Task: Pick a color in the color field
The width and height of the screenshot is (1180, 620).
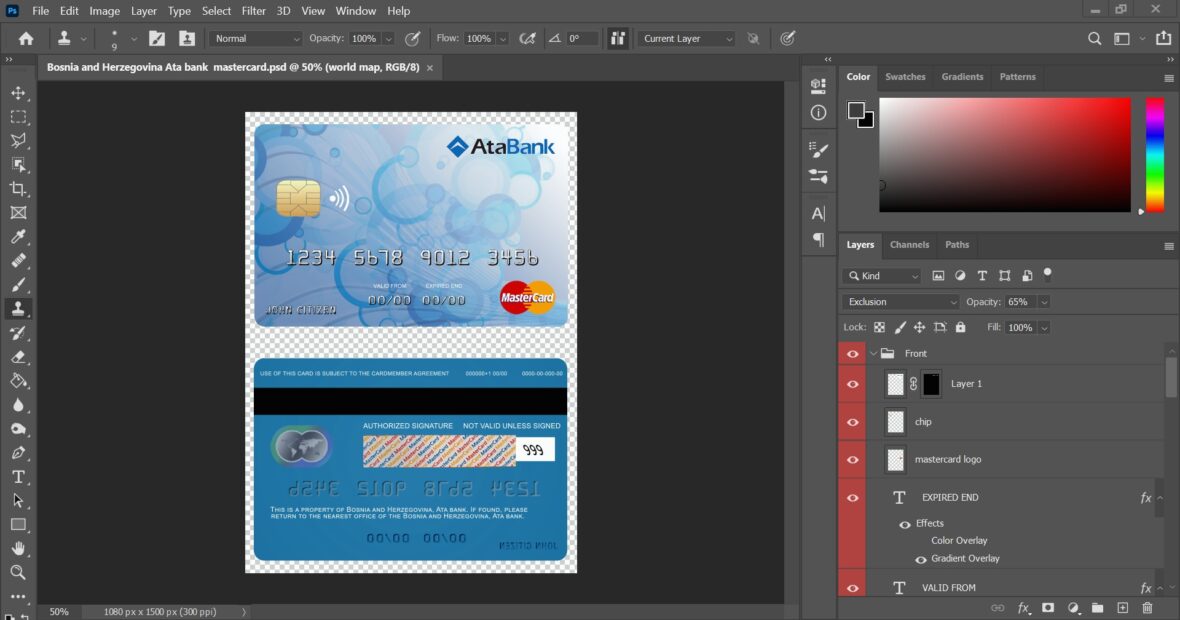Action: [x=1005, y=155]
